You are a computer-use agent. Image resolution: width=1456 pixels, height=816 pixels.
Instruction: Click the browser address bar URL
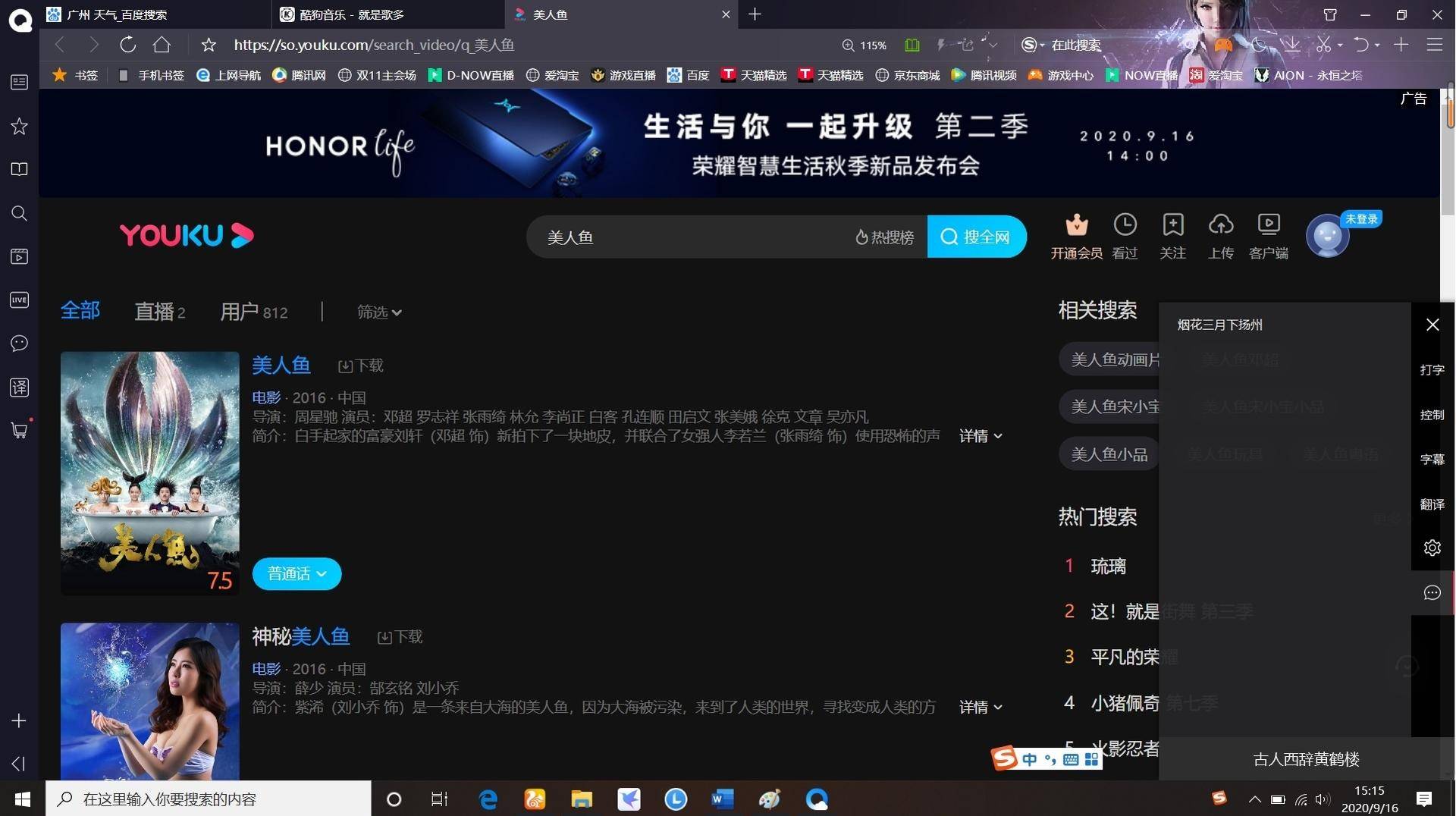(374, 45)
